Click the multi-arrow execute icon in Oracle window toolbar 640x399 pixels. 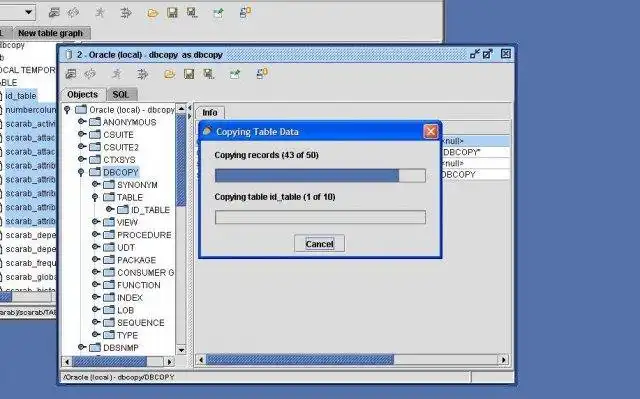pyautogui.click(x=142, y=74)
